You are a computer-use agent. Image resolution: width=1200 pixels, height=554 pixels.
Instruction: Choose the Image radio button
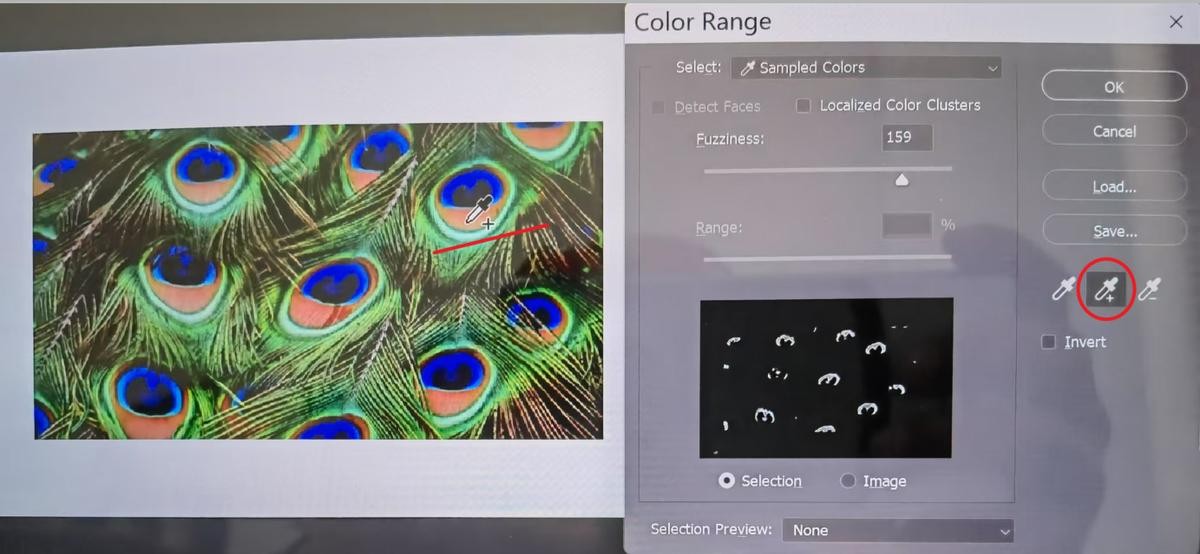coord(848,481)
